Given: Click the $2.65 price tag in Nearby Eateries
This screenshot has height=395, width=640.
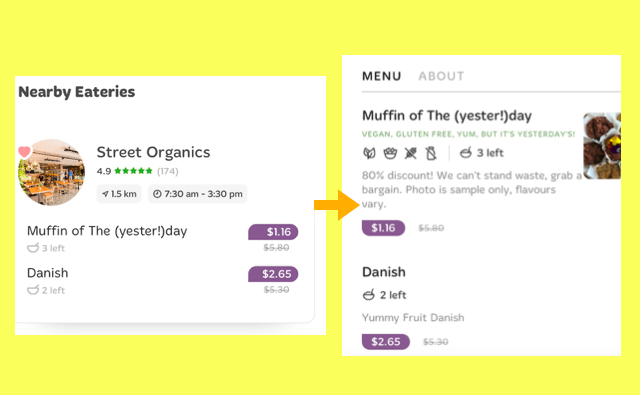Looking at the screenshot, I should tap(273, 274).
